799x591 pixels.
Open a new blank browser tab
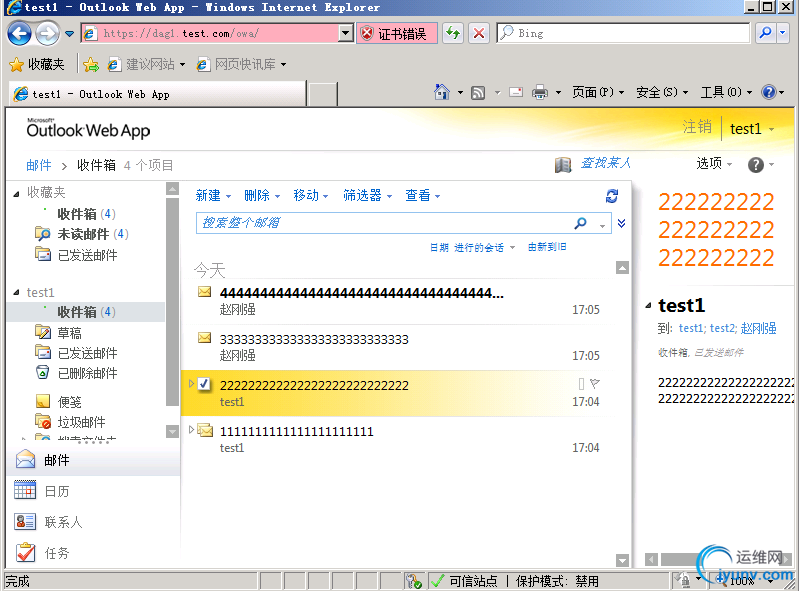coord(323,94)
